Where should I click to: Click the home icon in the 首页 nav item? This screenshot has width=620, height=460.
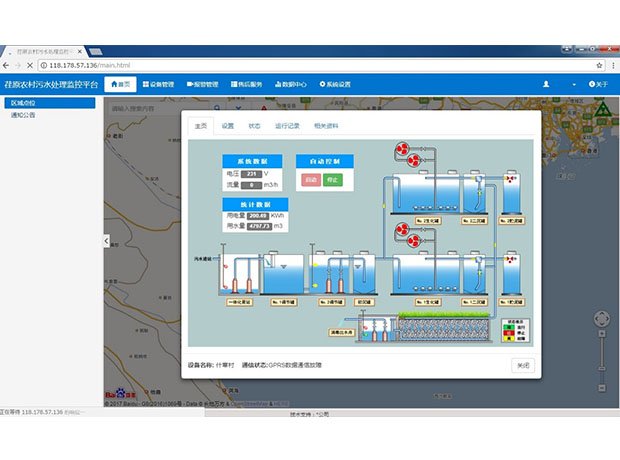pyautogui.click(x=114, y=85)
